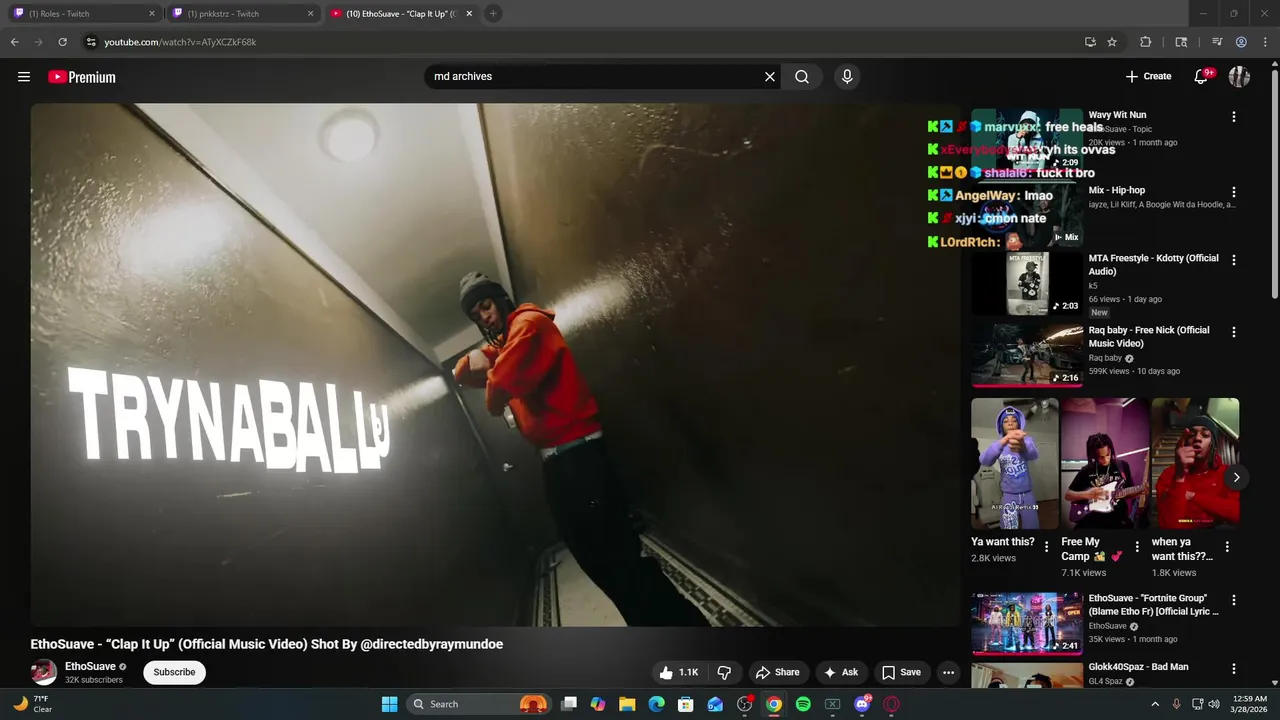Image resolution: width=1280 pixels, height=720 pixels.
Task: Open options for Free My Camp short
Action: (x=1137, y=547)
